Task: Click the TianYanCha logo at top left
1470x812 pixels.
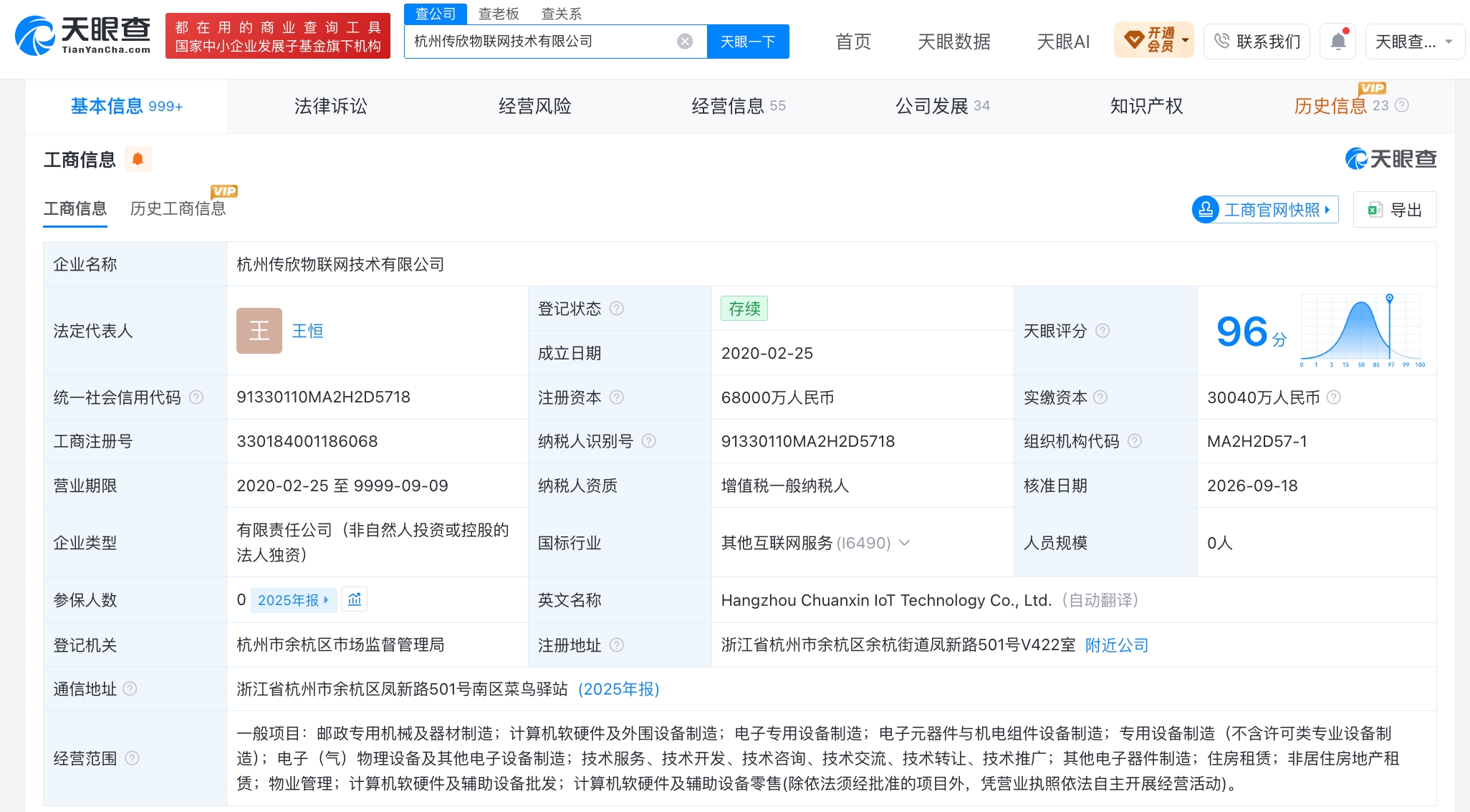Action: tap(83, 36)
